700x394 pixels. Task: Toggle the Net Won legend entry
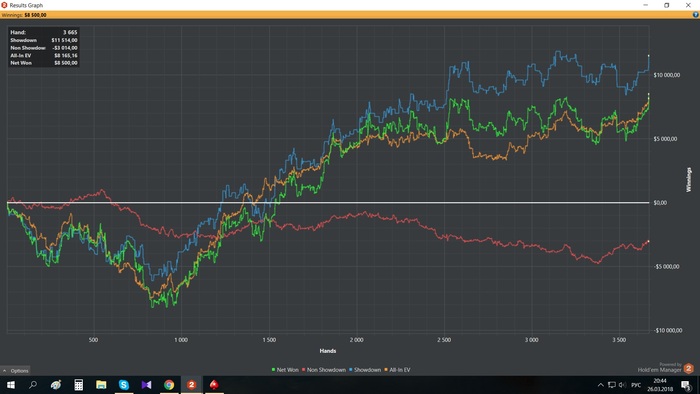point(285,370)
